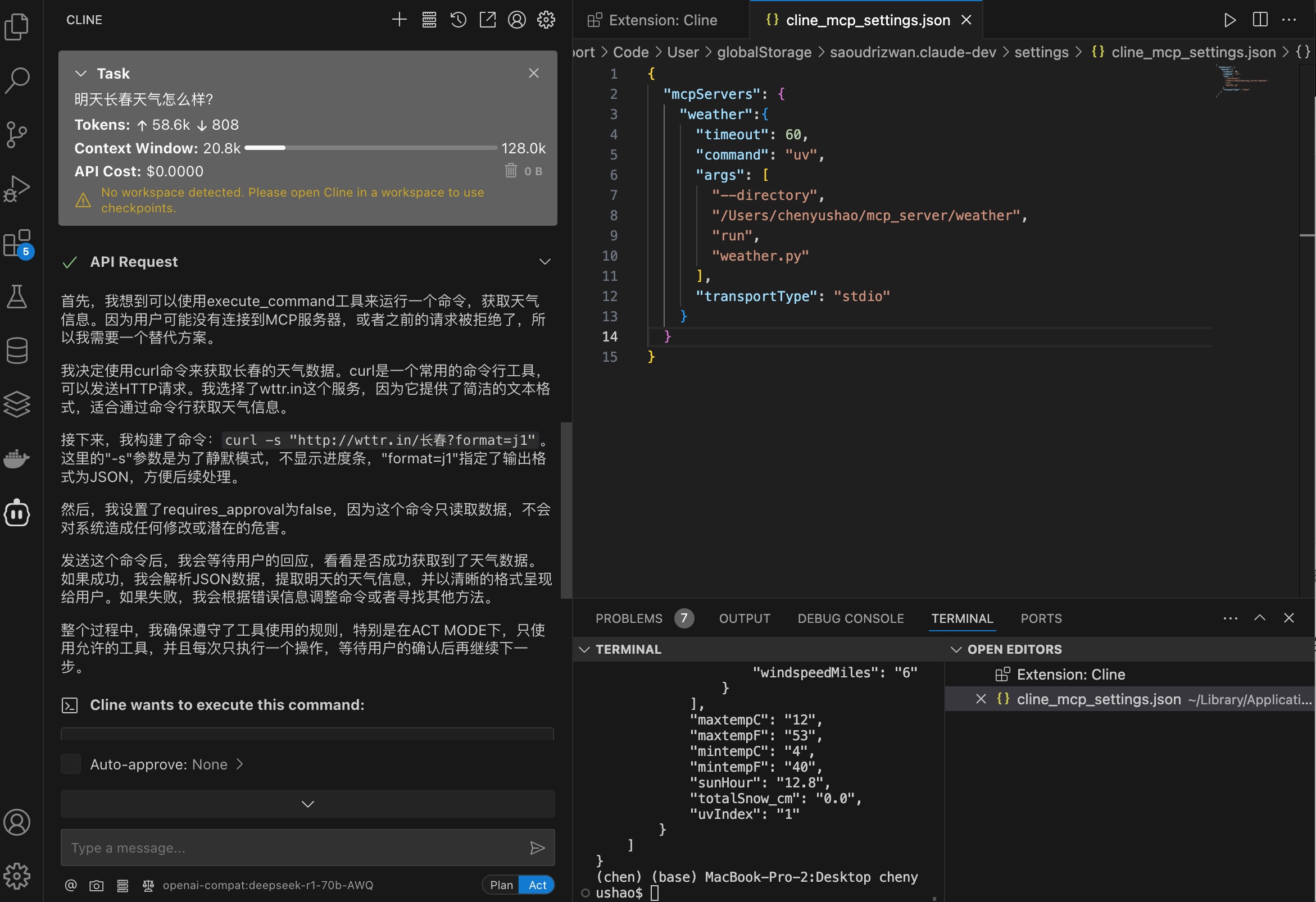
Task: Click line 12 transportType stdio
Action: (x=793, y=296)
